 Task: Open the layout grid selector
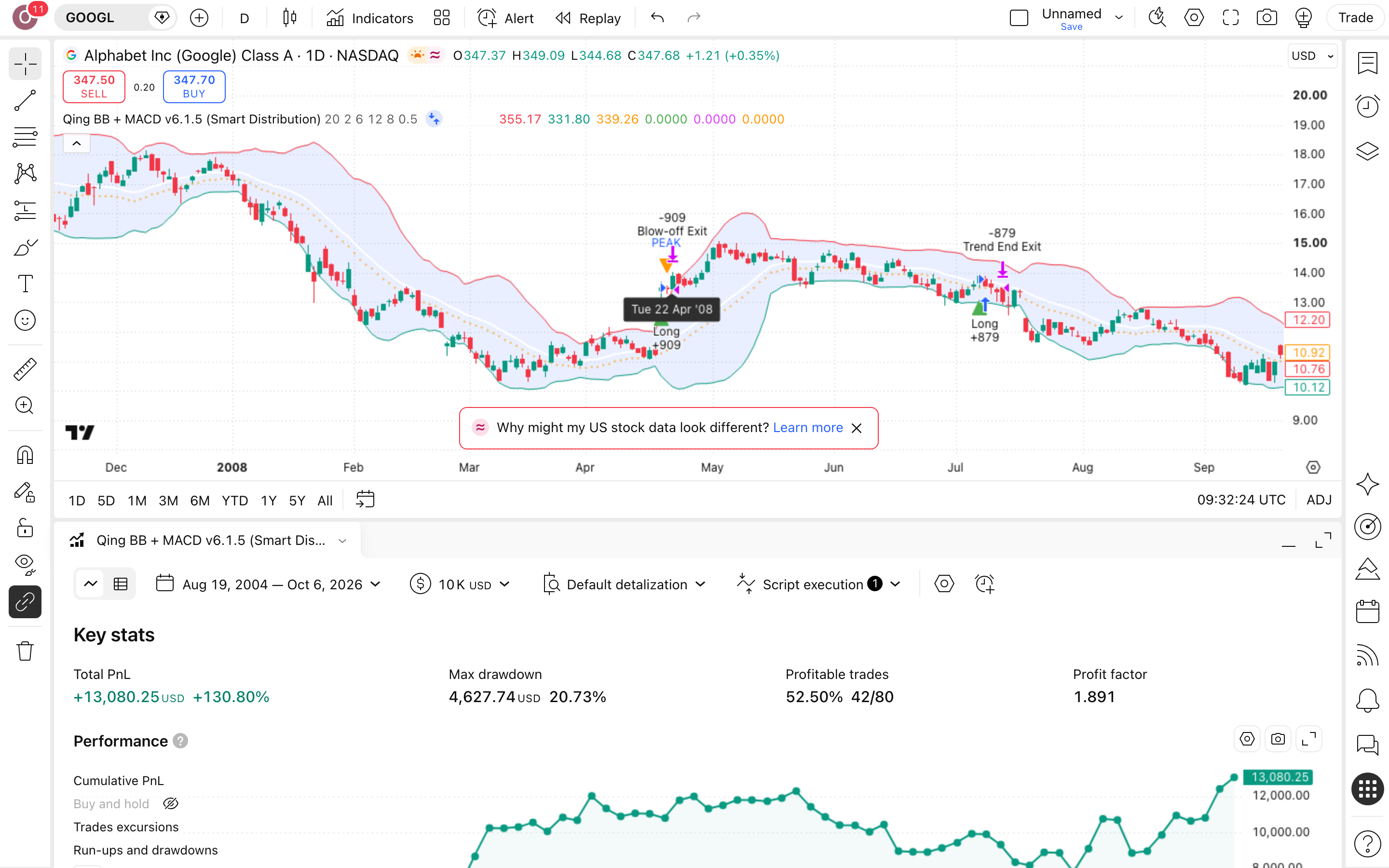(x=441, y=18)
